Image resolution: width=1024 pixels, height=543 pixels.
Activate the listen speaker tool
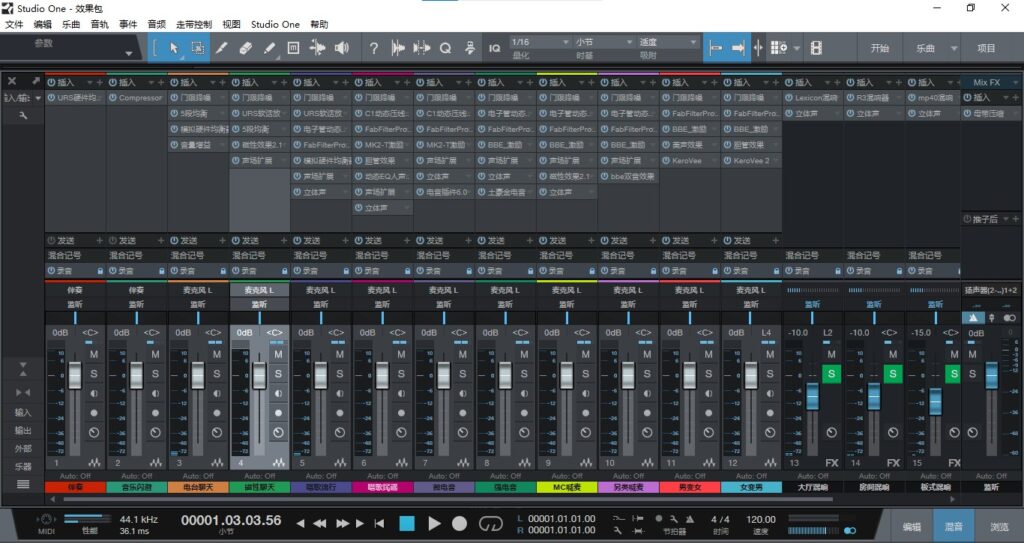coord(342,48)
